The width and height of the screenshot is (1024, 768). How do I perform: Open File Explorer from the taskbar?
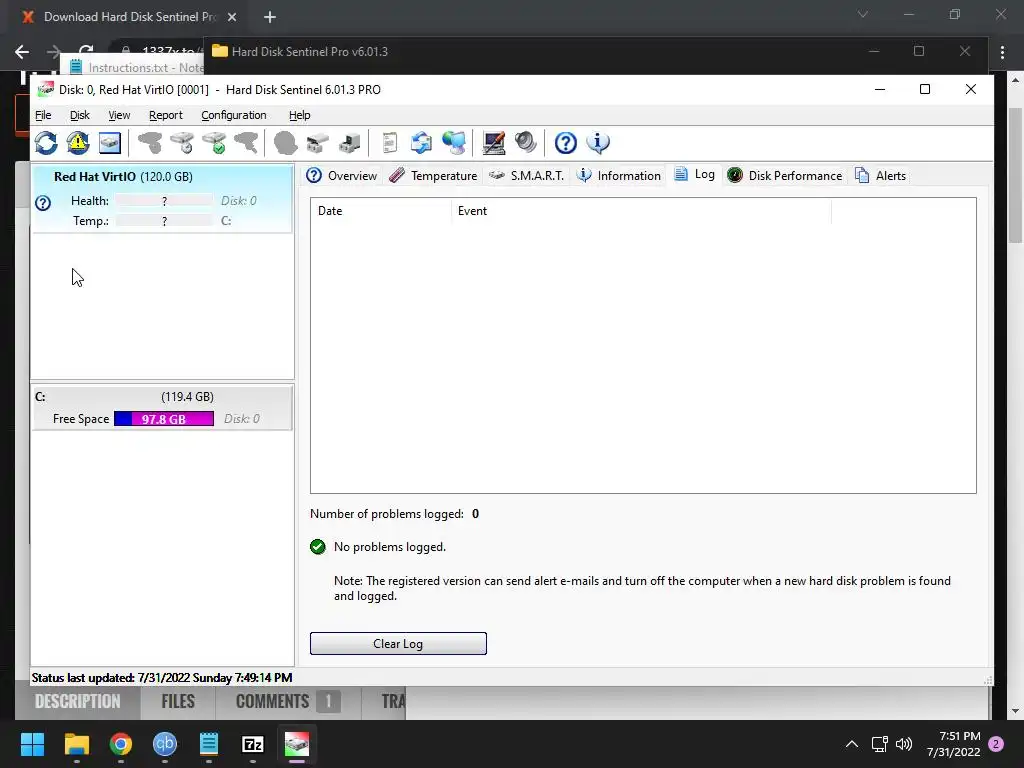(76, 744)
